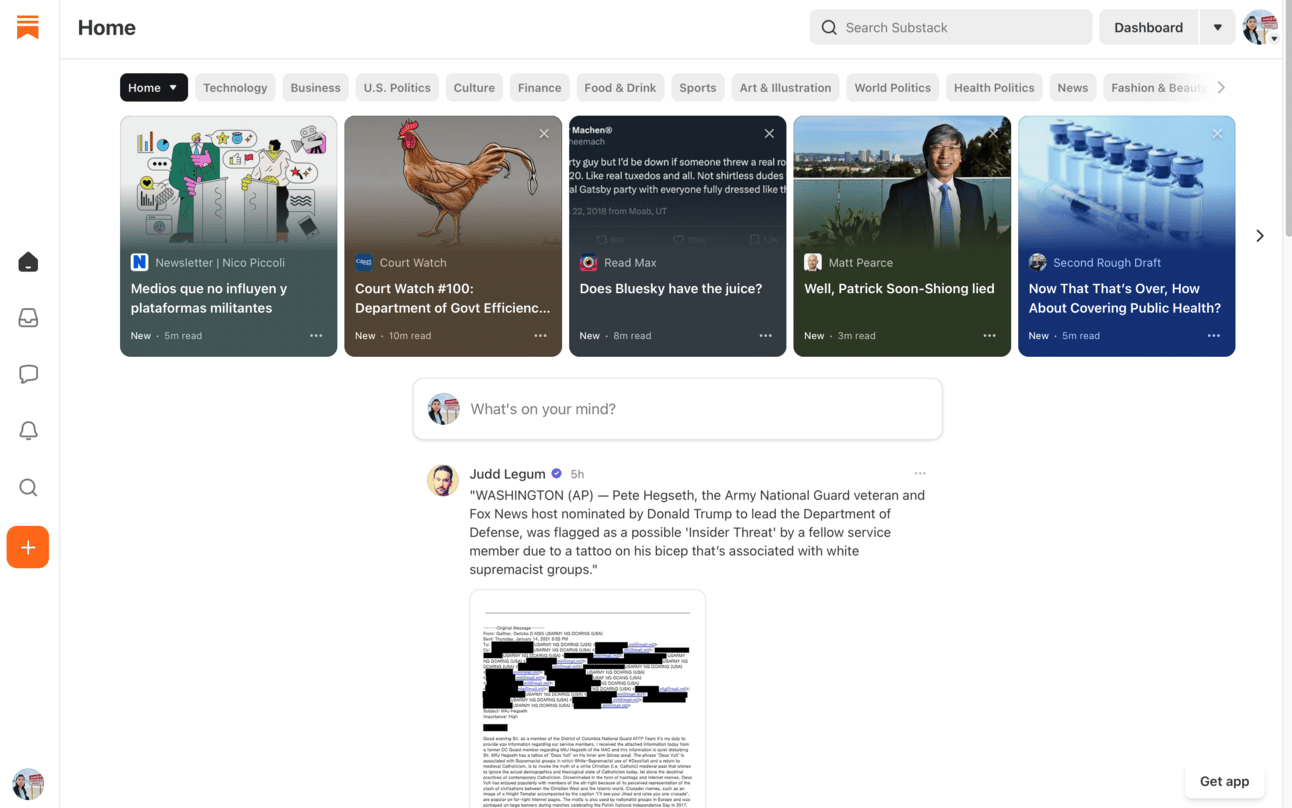Open the Home category dropdown

(x=154, y=88)
